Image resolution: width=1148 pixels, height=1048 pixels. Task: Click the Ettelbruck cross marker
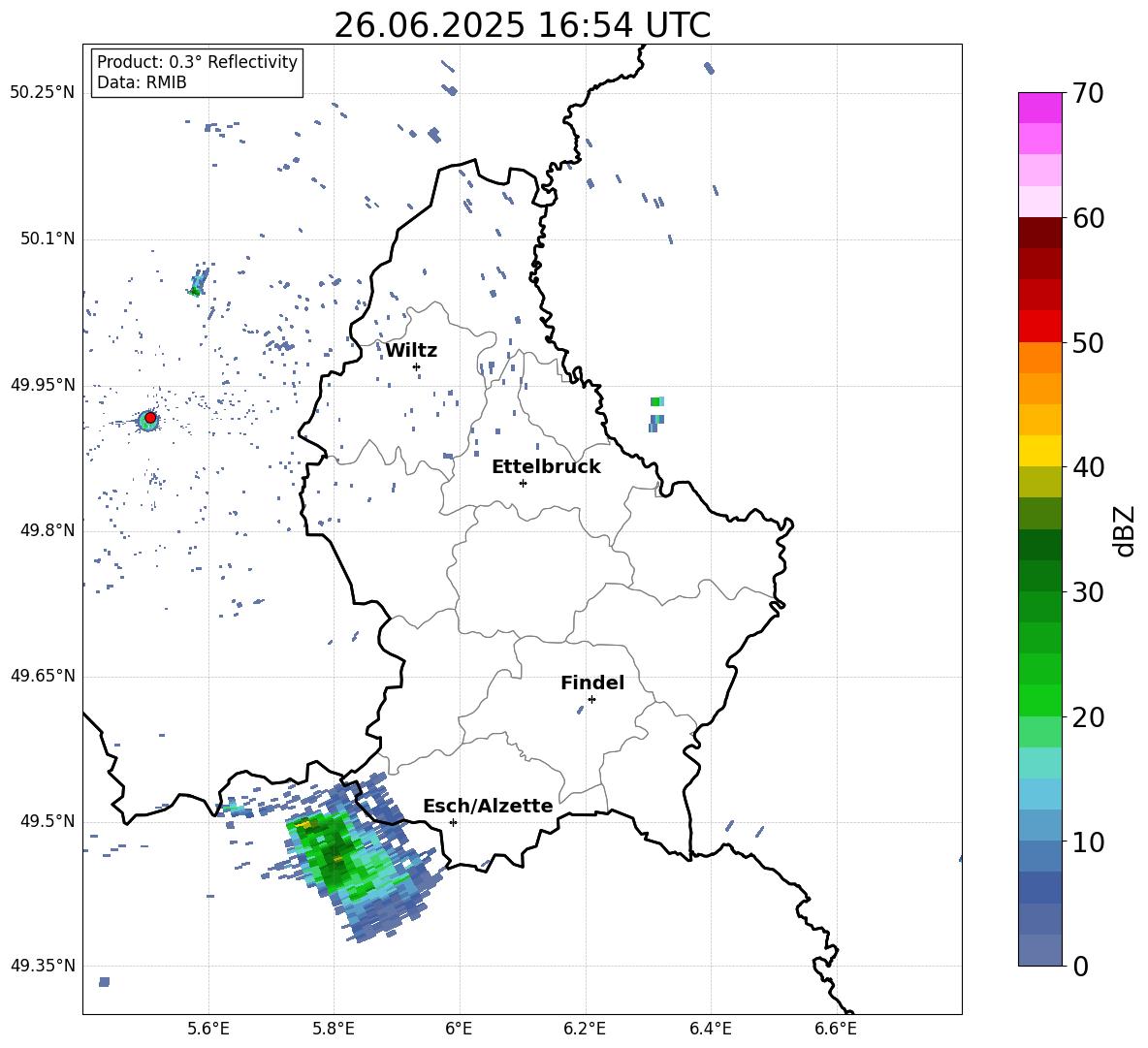[x=523, y=483]
